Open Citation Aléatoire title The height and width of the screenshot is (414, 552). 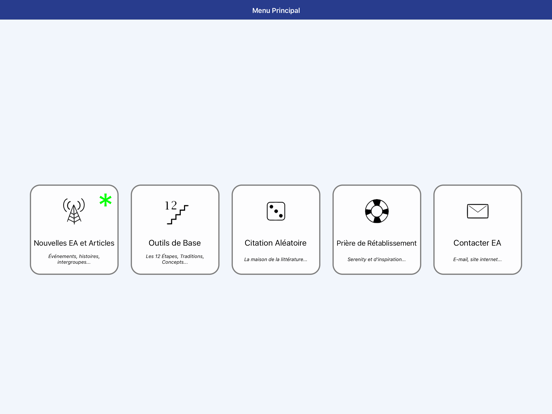tap(276, 243)
